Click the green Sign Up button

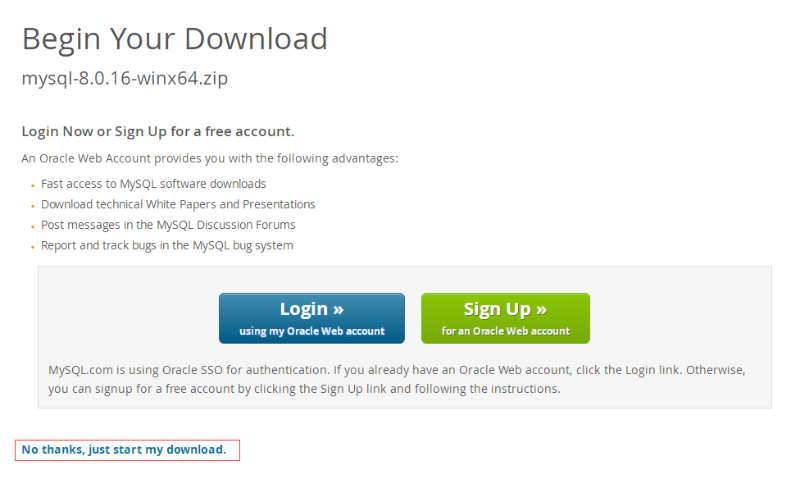[506, 318]
